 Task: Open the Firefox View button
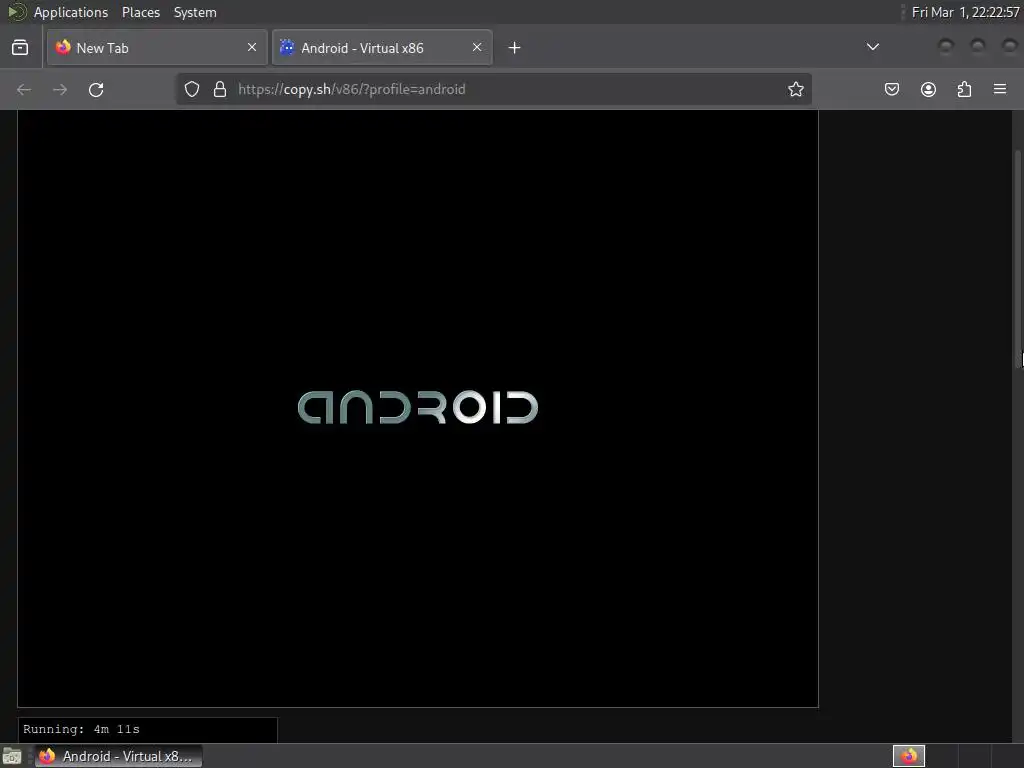[20, 48]
